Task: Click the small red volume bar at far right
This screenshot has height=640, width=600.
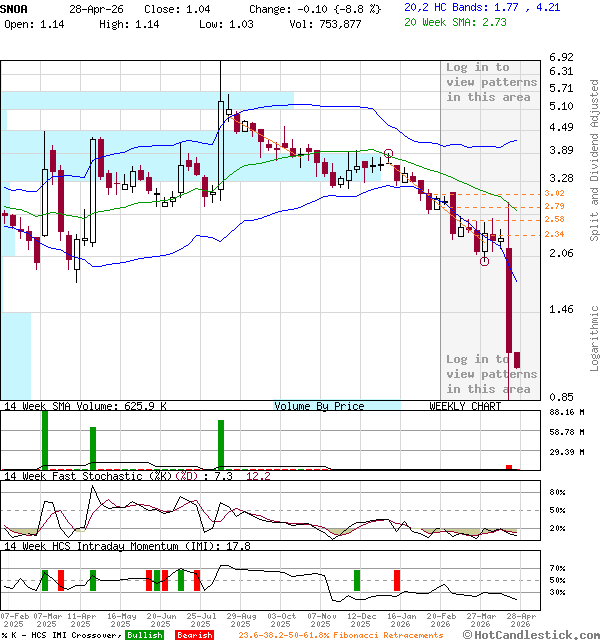Action: pos(509,467)
